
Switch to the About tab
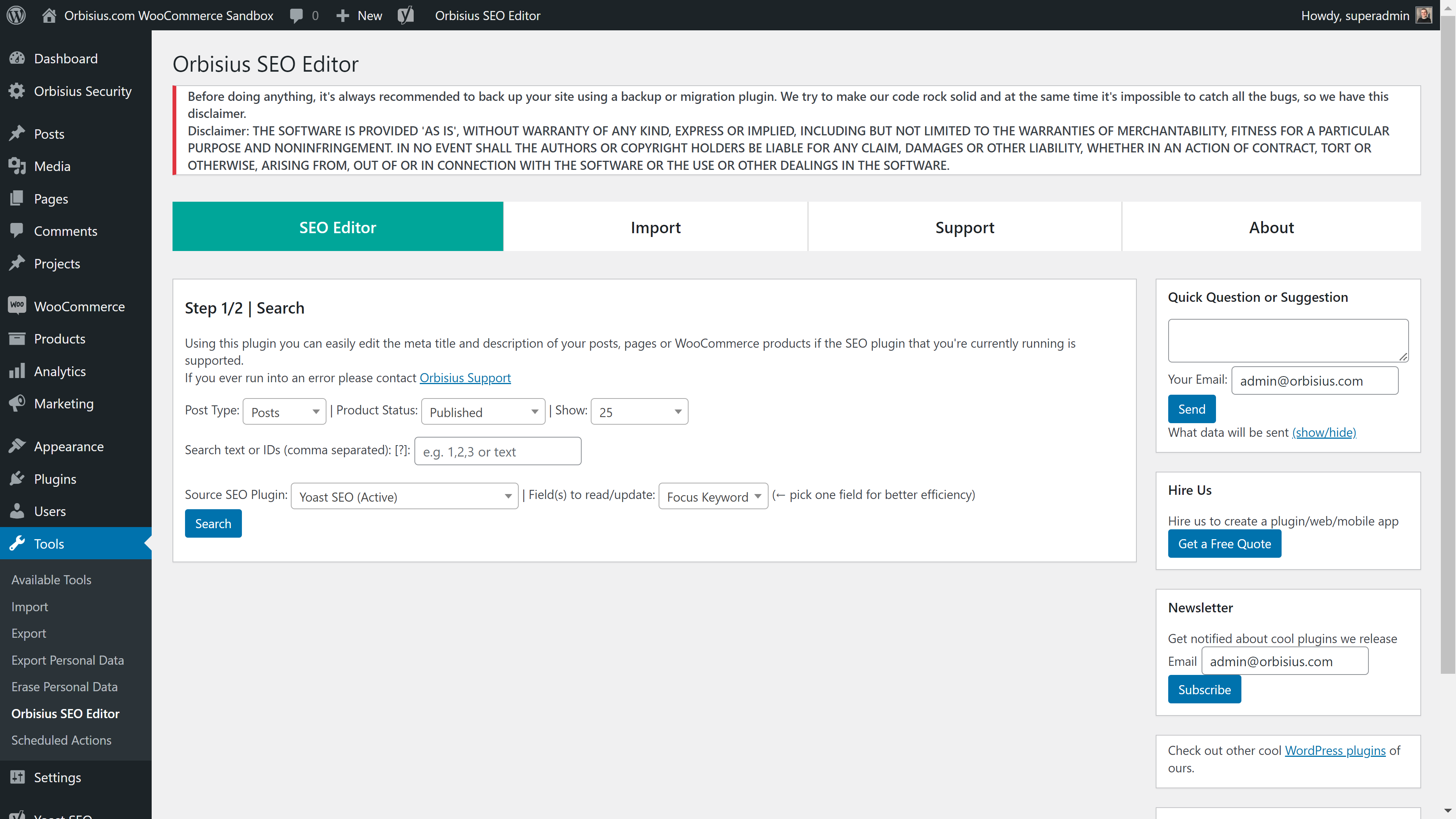(x=1271, y=227)
